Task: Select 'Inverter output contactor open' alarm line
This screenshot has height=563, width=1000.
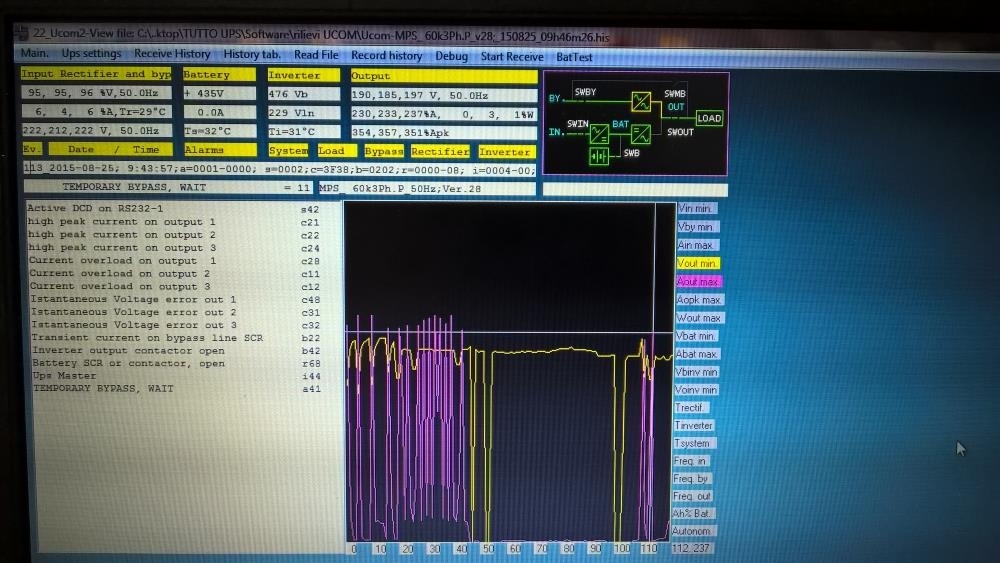Action: pyautogui.click(x=128, y=351)
